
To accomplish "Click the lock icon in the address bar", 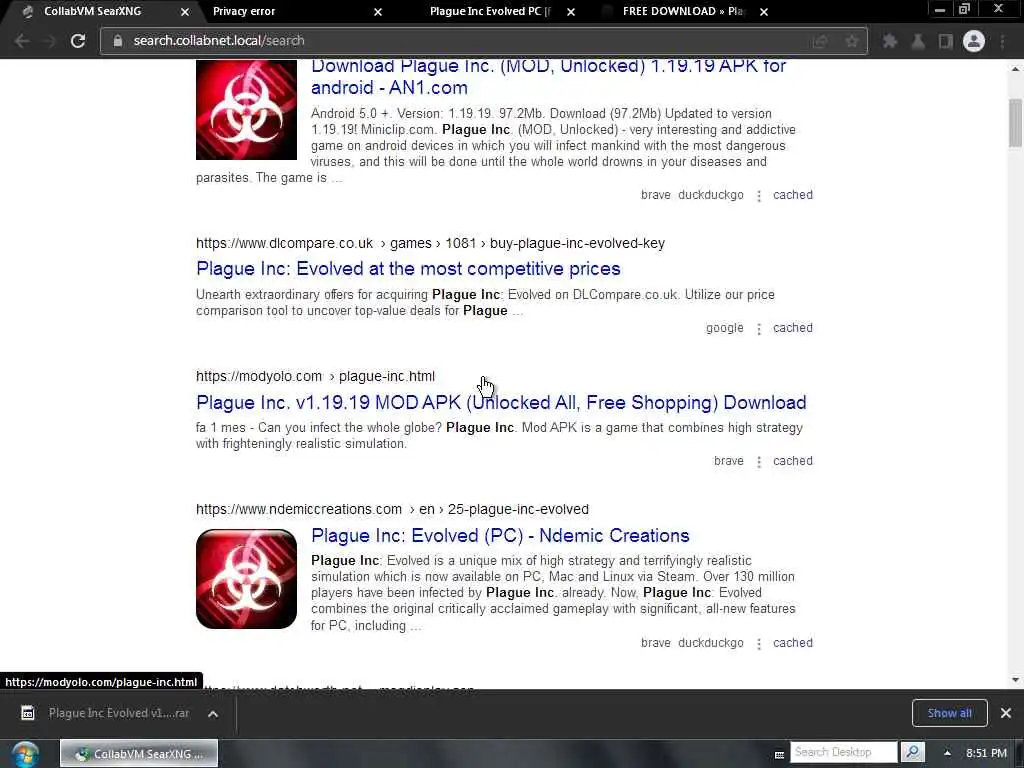I will tap(118, 40).
